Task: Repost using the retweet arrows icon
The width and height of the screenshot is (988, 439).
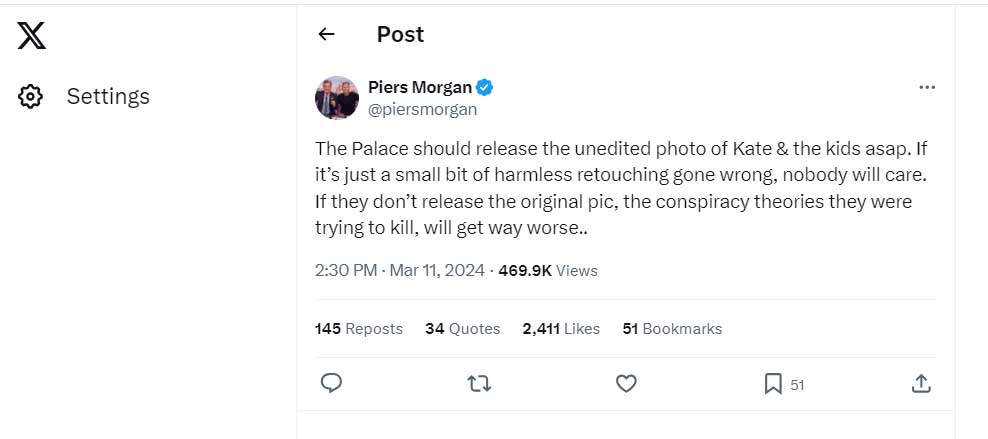Action: (x=479, y=383)
